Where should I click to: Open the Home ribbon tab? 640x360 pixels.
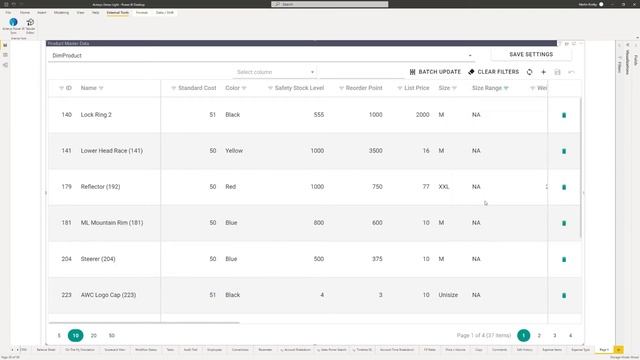point(25,13)
